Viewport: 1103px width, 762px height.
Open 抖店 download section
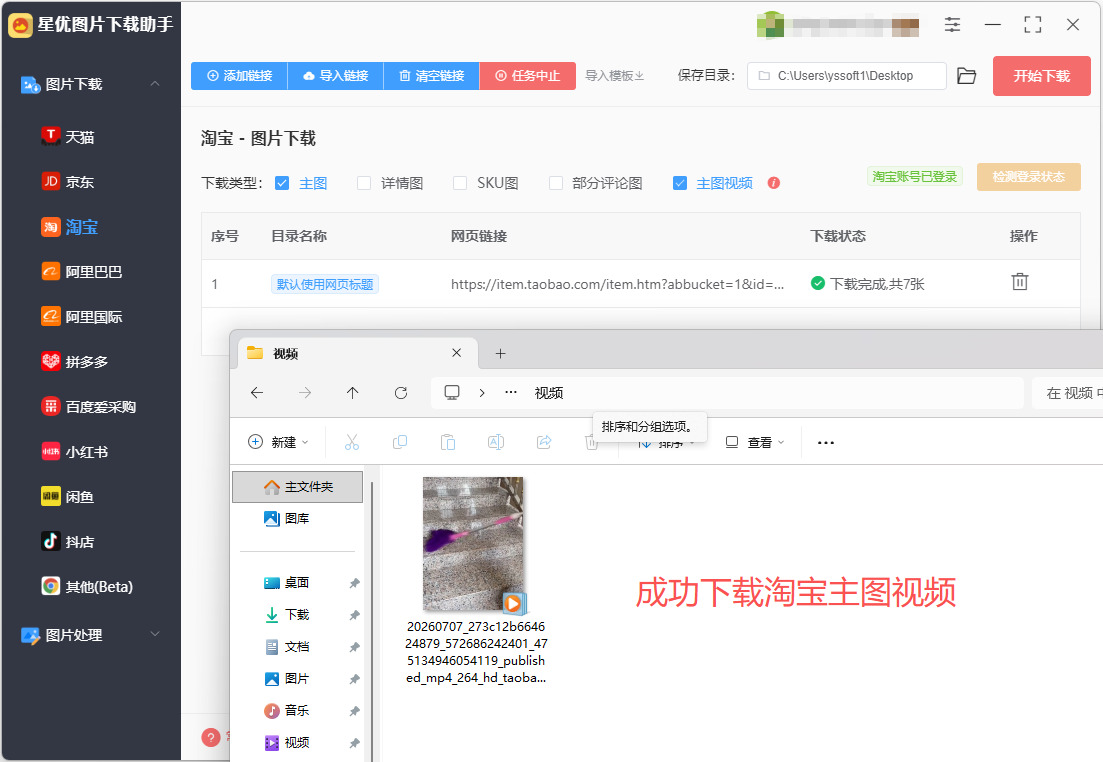68,542
